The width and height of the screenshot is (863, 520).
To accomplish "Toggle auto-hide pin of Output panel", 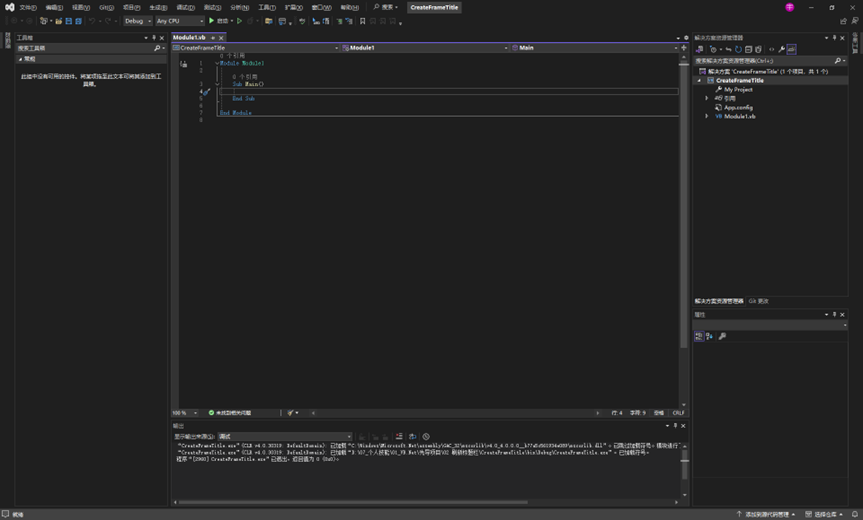I will click(x=675, y=426).
